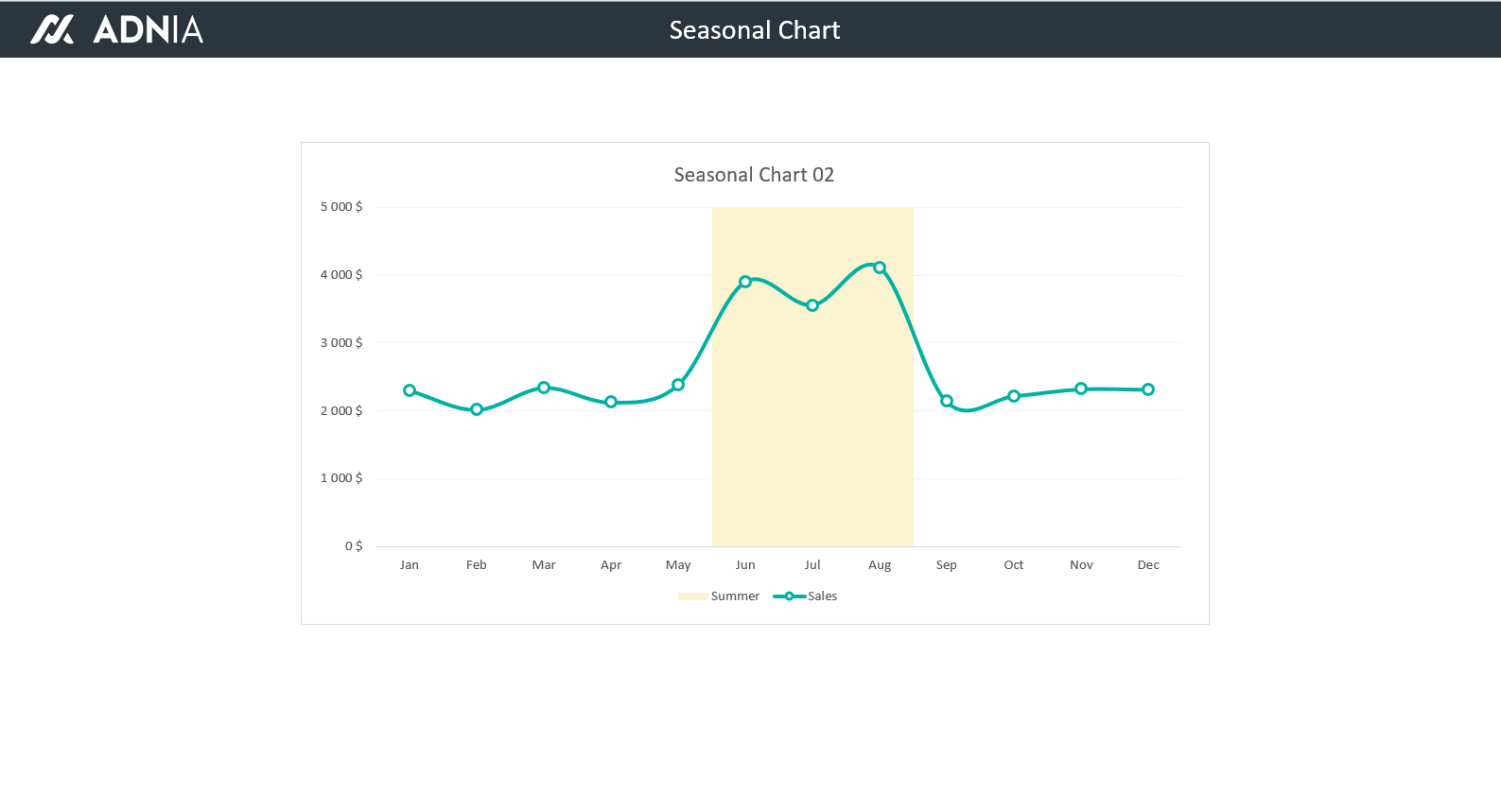Image resolution: width=1501 pixels, height=812 pixels.
Task: Click the Sales legend line marker
Action: coord(789,596)
